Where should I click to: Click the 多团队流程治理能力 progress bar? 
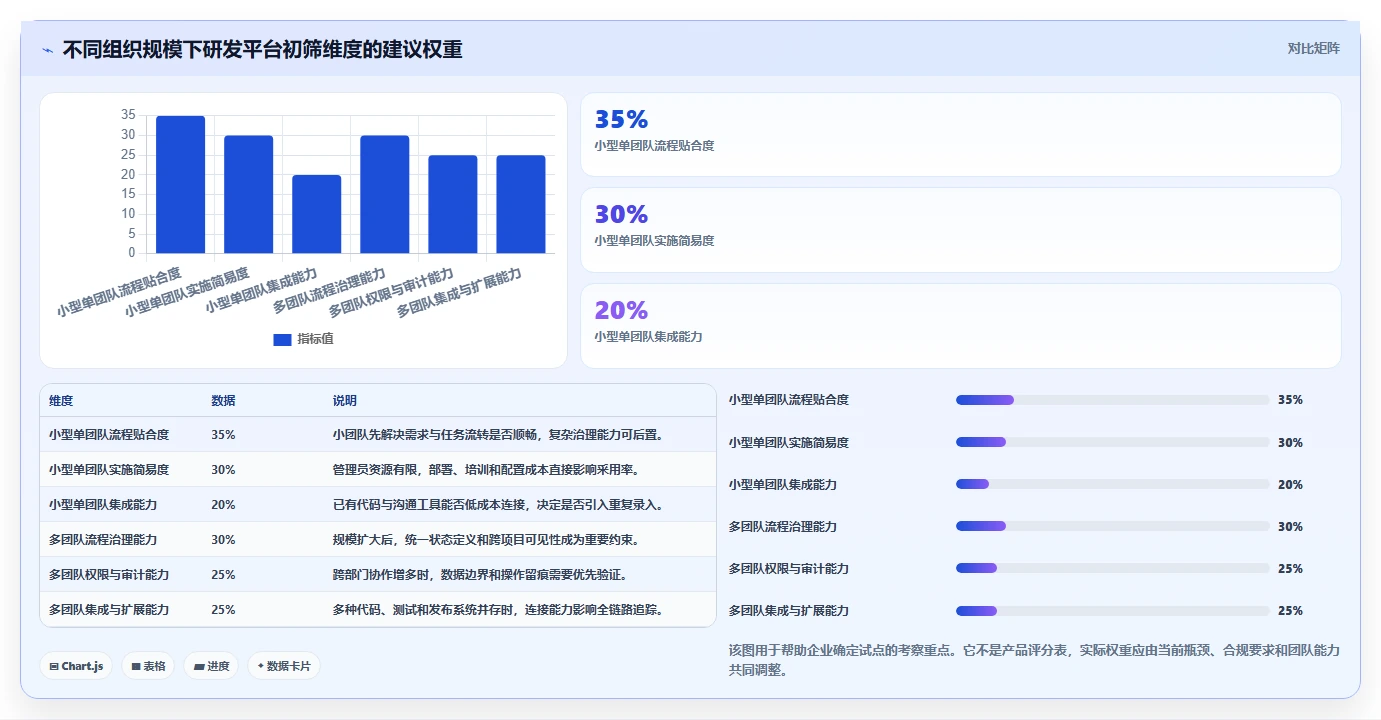tap(1112, 526)
